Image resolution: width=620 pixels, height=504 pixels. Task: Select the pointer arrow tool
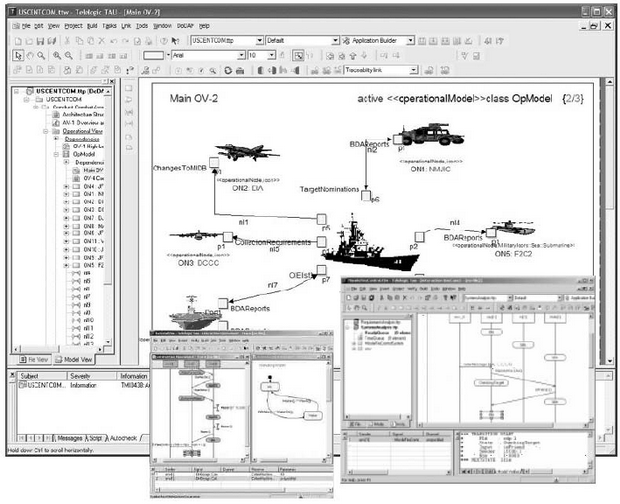tap(10, 56)
